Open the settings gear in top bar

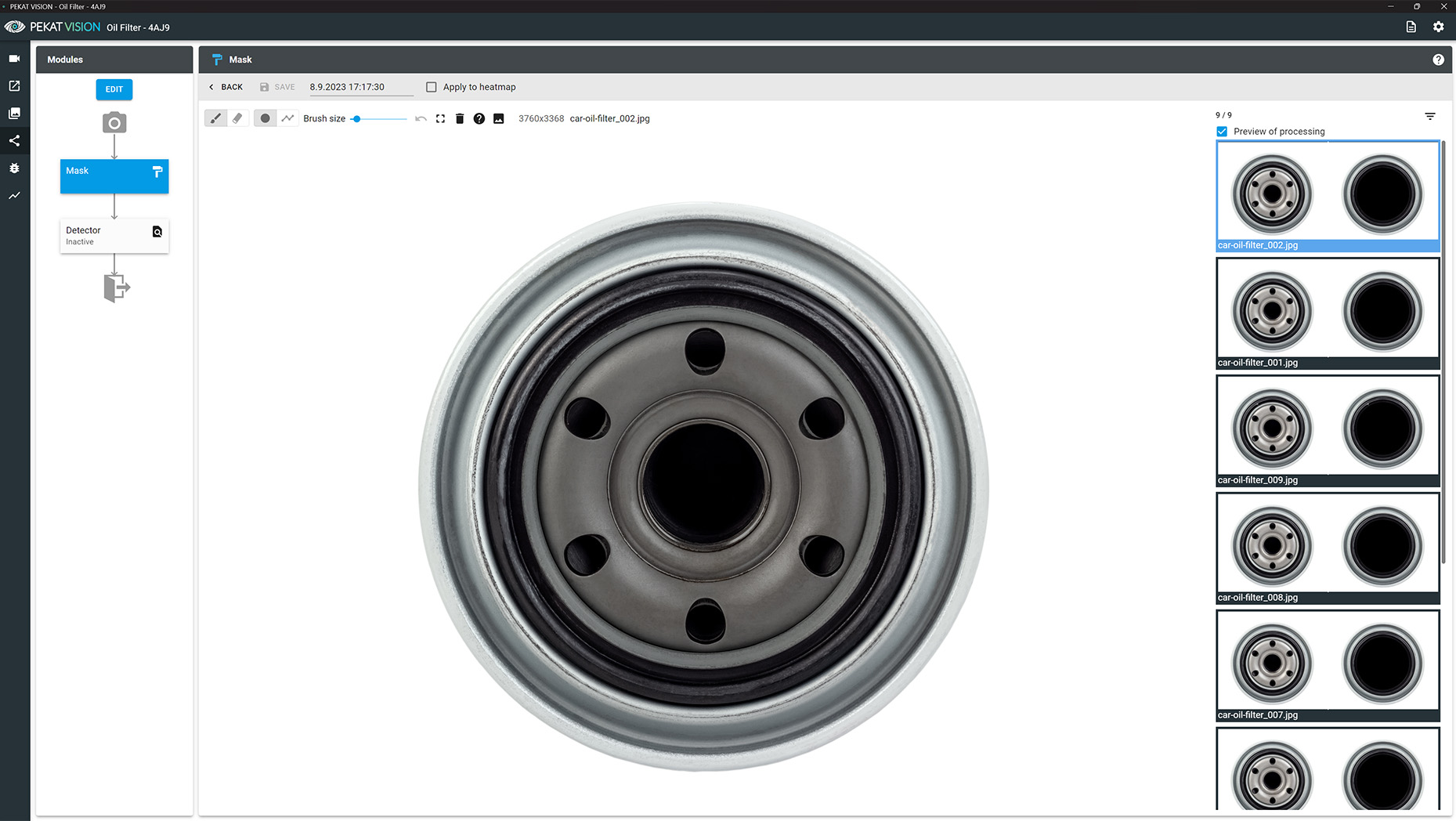tap(1438, 27)
